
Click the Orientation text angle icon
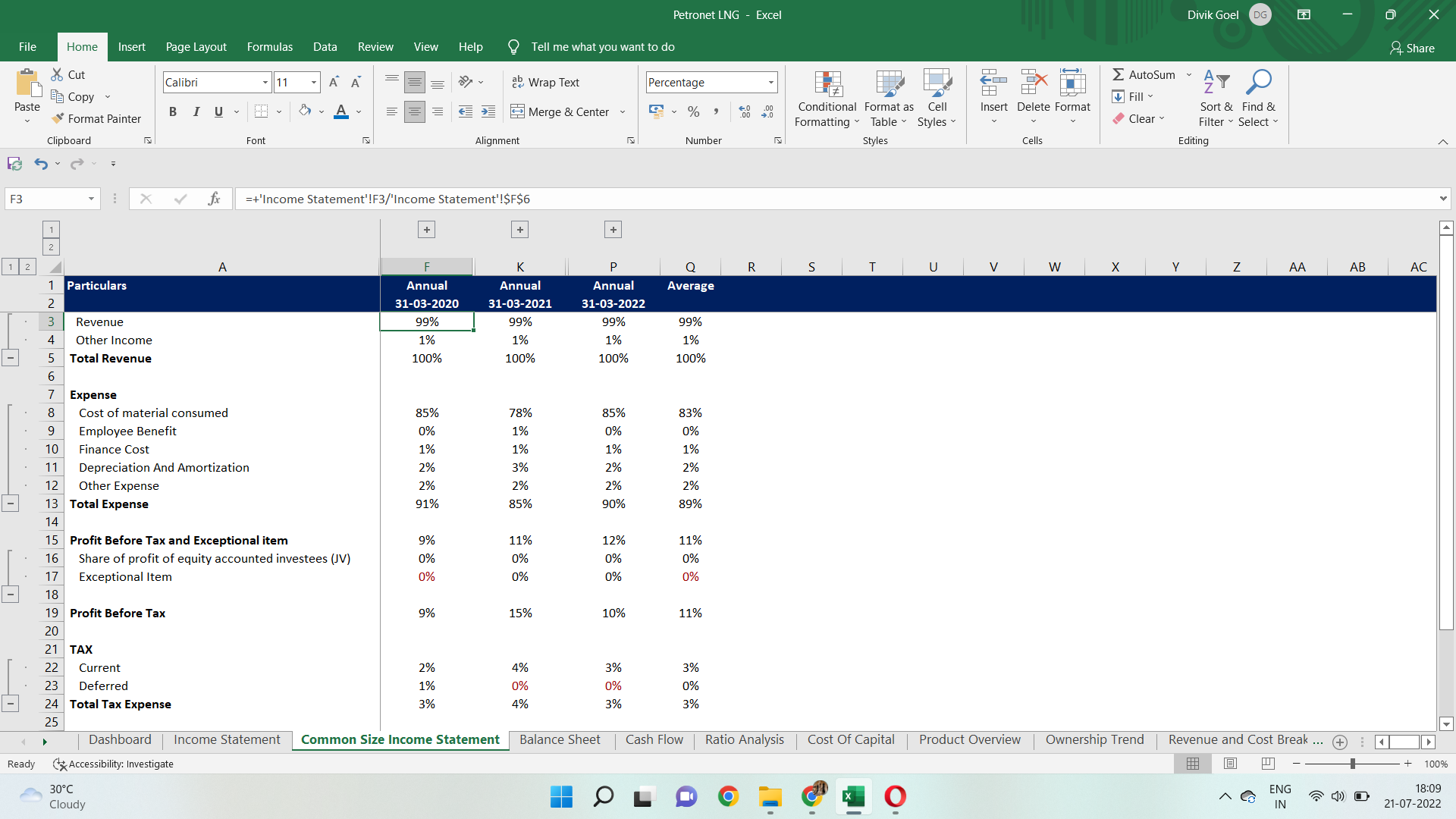(x=466, y=82)
